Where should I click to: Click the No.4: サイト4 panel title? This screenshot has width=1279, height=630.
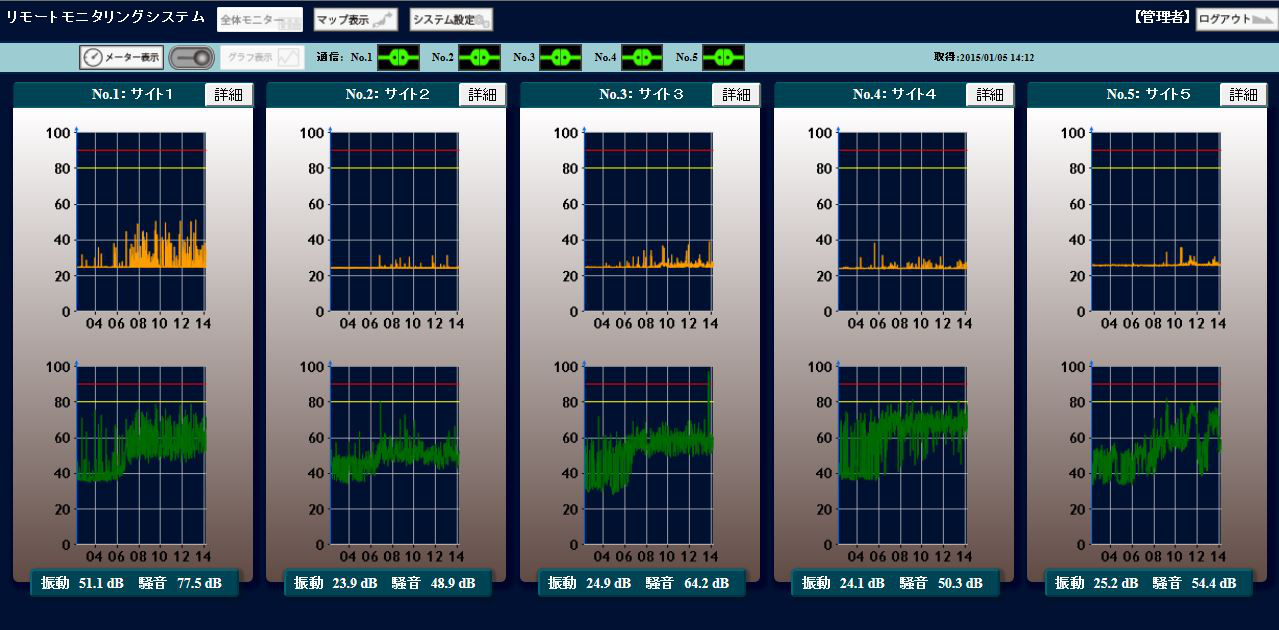coord(894,95)
